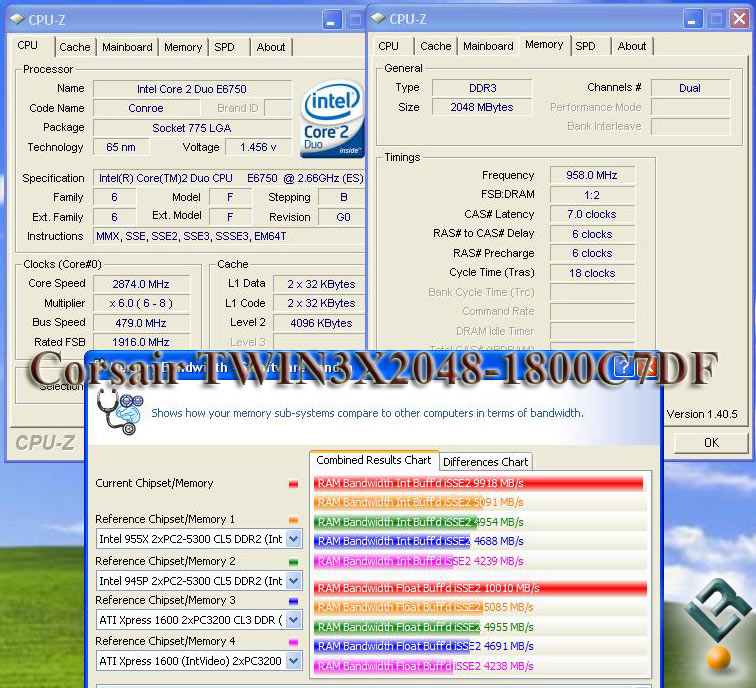Click the Core Speed value 2874.0 MHz

pyautogui.click(x=141, y=284)
